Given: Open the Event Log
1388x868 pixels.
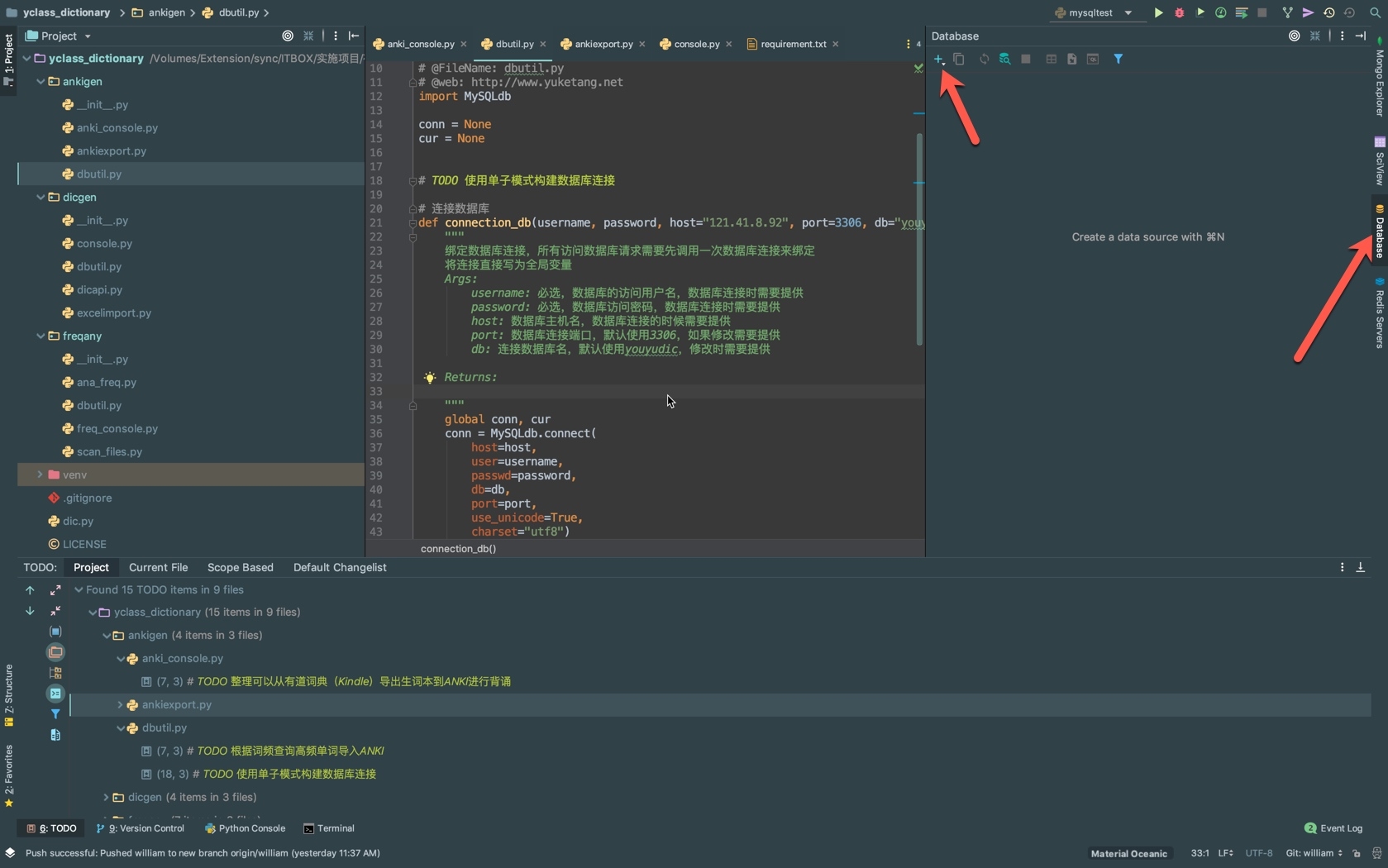Looking at the screenshot, I should click(x=1333, y=828).
